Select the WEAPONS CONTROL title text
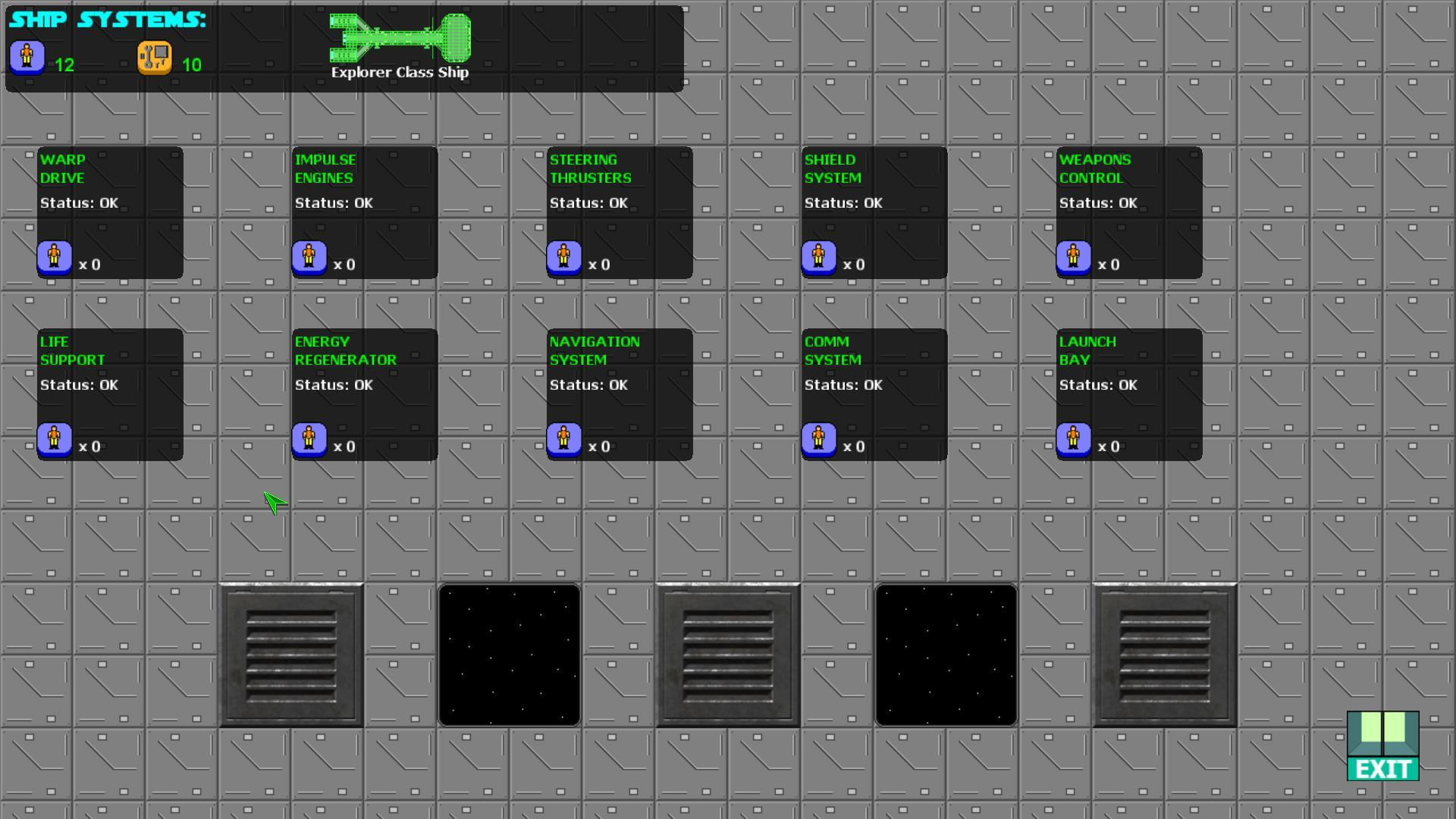The height and width of the screenshot is (819, 1456). [x=1095, y=168]
